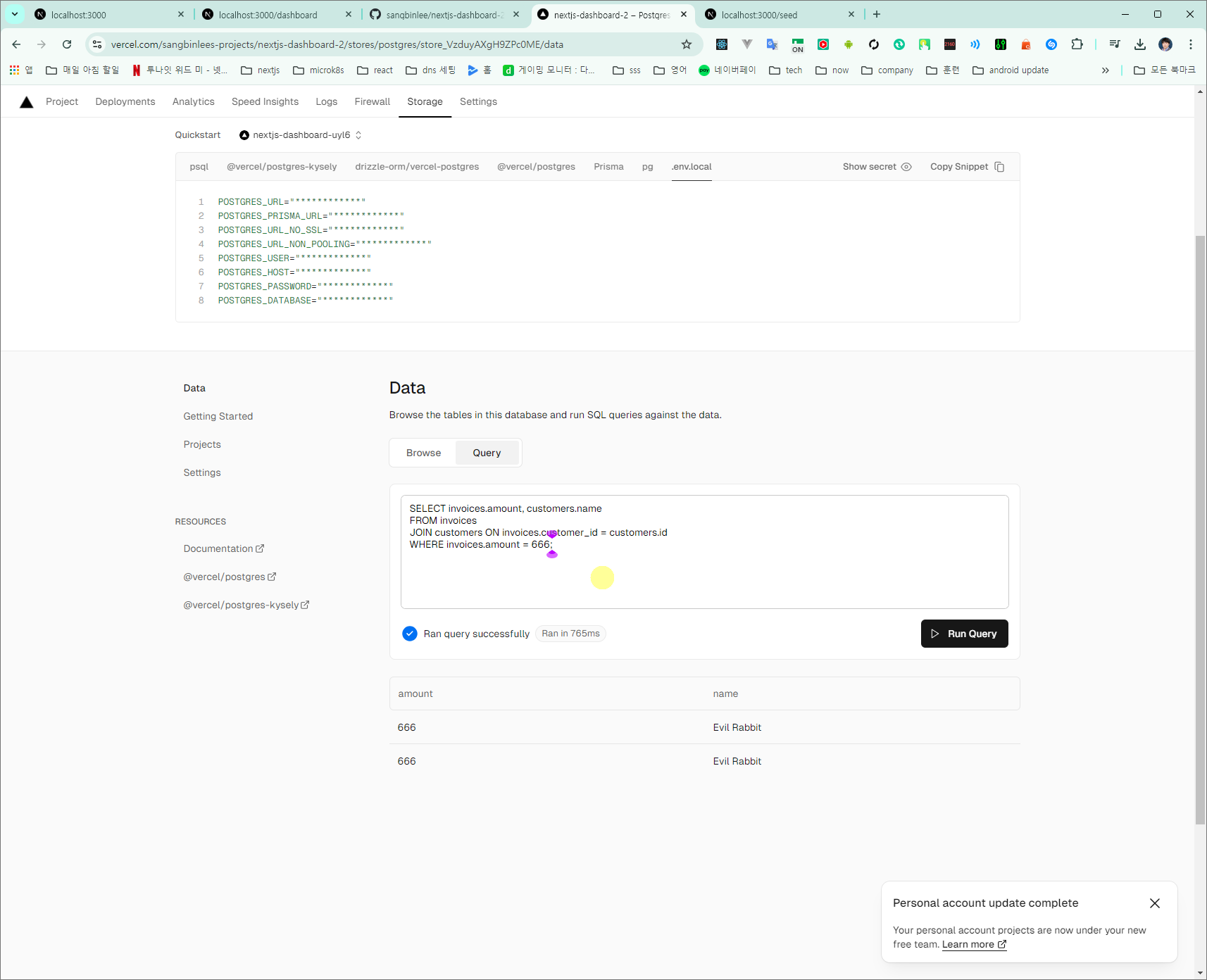Screen dimensions: 1207x980
Task: Open the nextjs bookmark folder
Action: (261, 70)
